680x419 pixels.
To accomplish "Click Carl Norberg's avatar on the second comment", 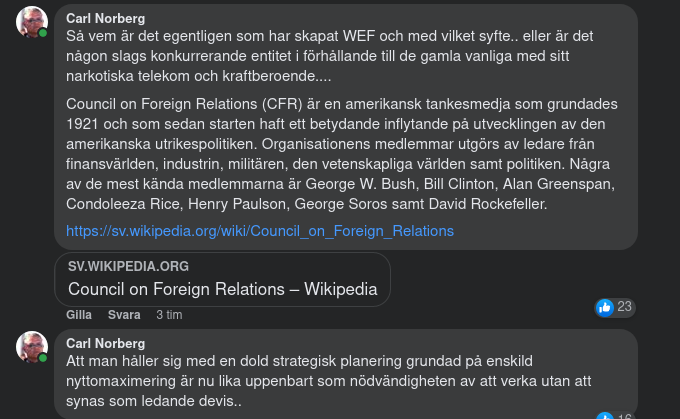I will pyautogui.click(x=32, y=347).
